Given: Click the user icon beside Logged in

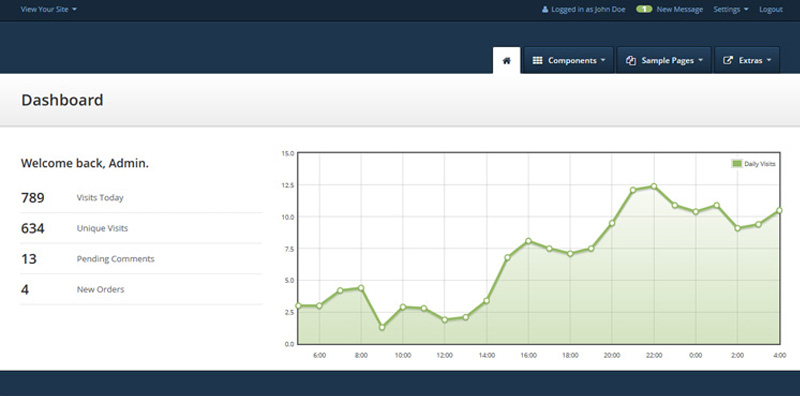Looking at the screenshot, I should [545, 9].
